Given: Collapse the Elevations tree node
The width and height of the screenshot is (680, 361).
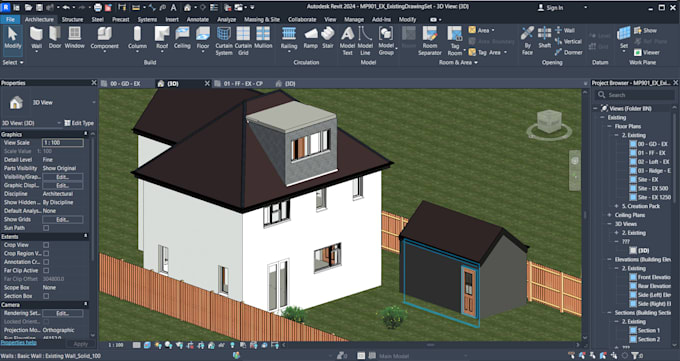Looking at the screenshot, I should point(609,259).
